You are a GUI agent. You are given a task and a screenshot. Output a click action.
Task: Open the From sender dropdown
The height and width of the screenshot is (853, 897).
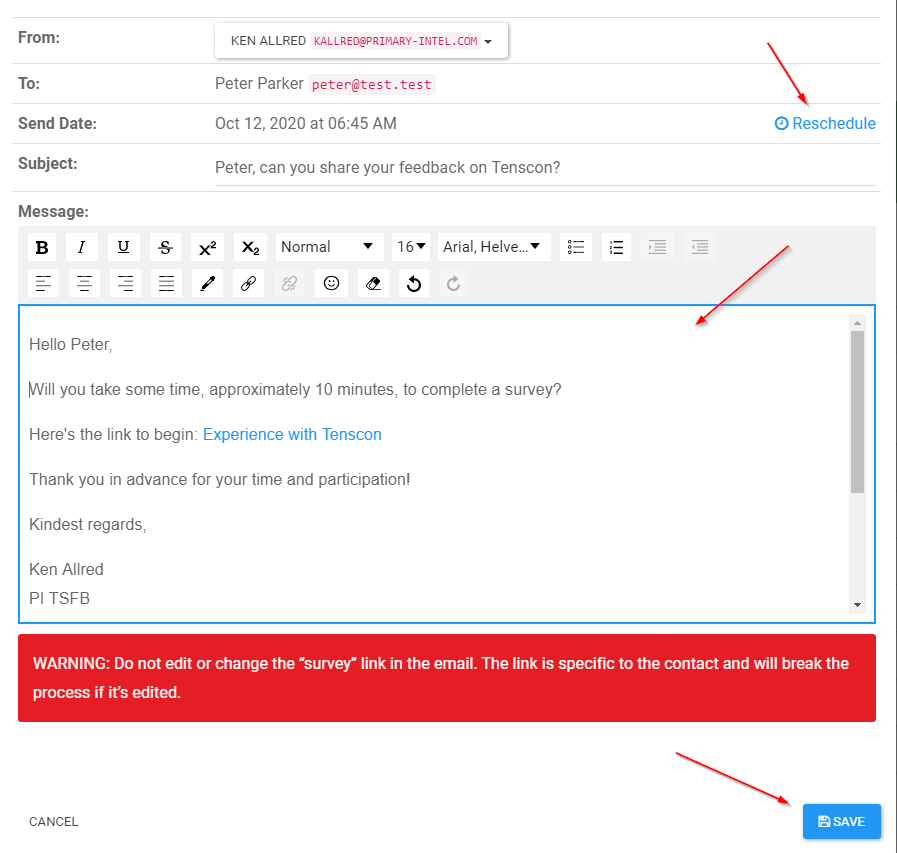[361, 41]
